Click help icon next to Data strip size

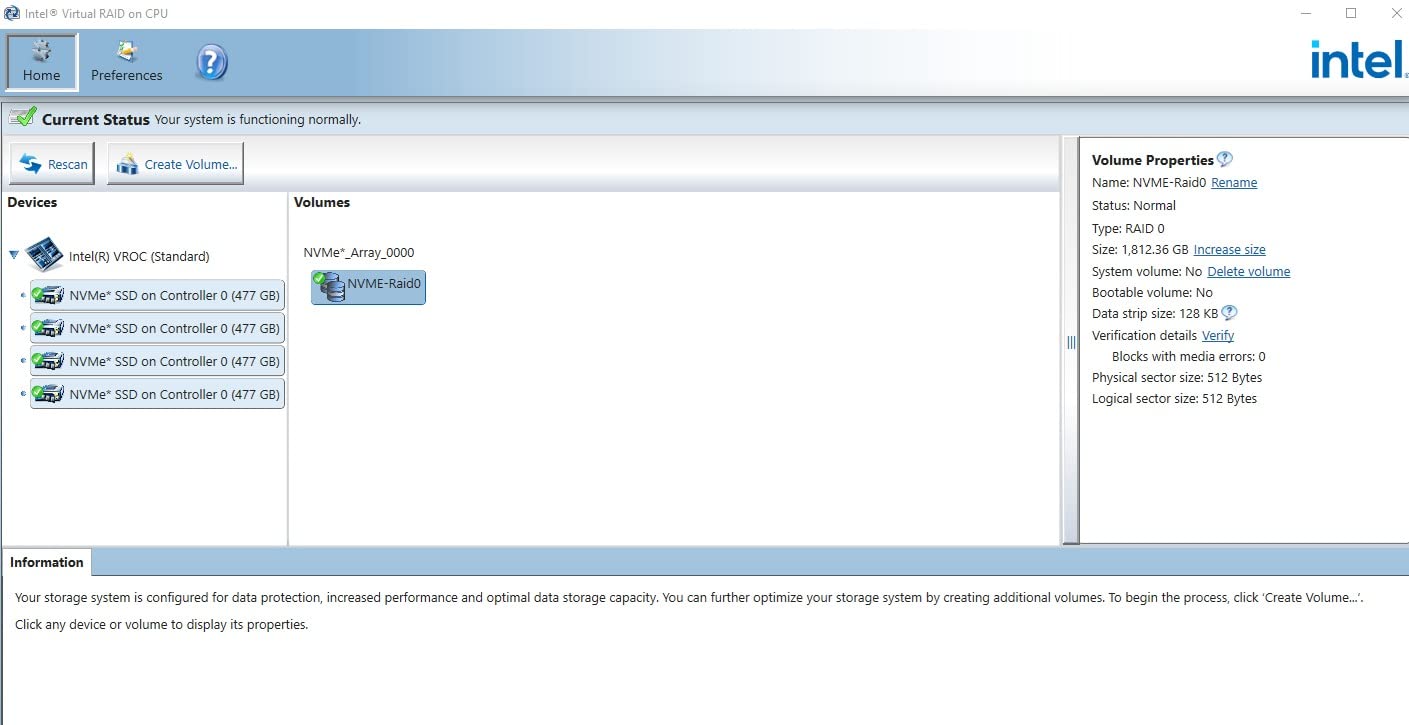(x=1229, y=313)
